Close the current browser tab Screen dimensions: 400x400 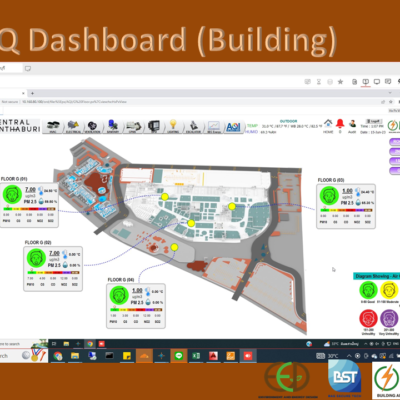click(x=23, y=93)
